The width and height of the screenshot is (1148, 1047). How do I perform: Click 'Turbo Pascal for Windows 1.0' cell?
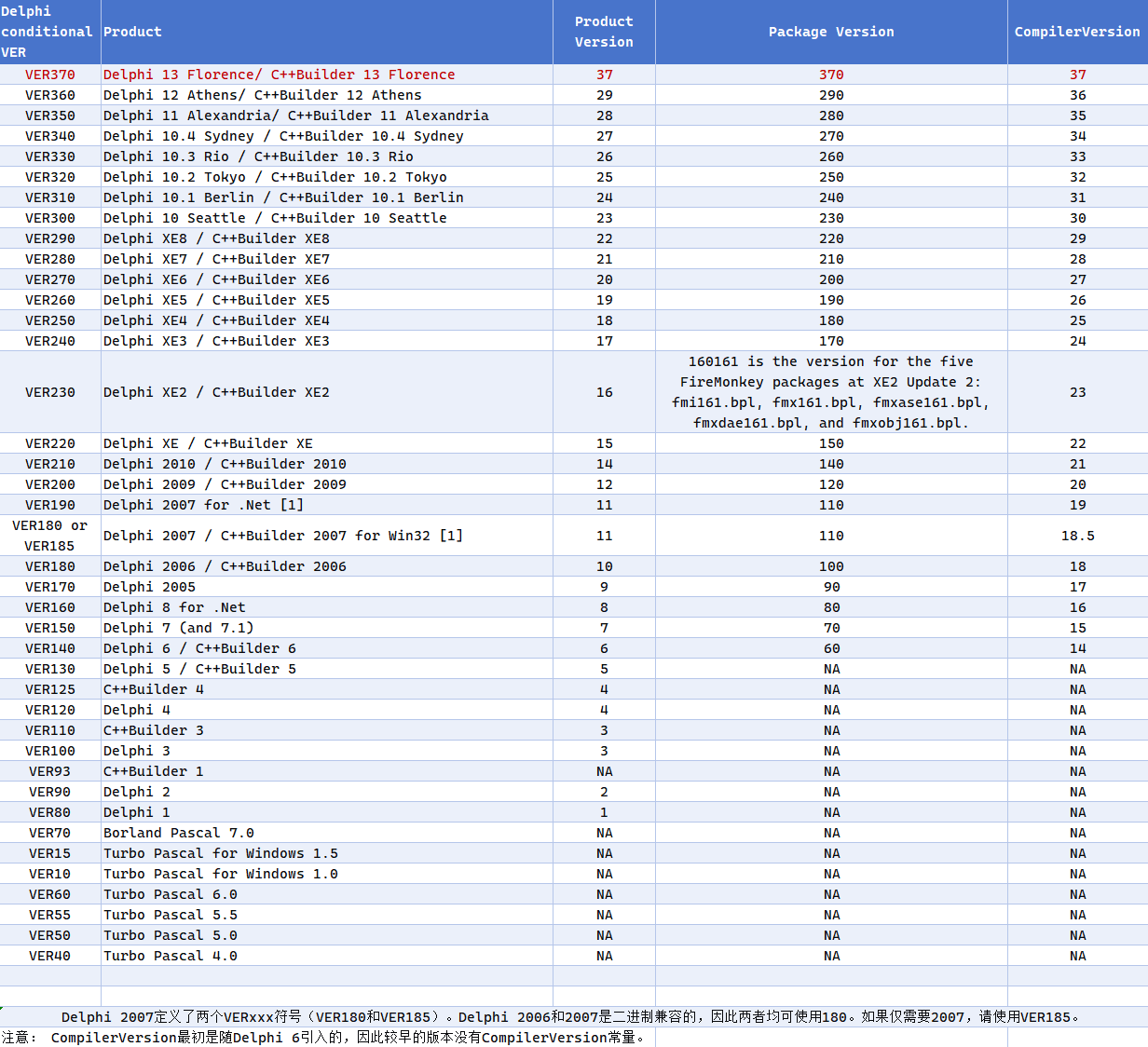(327, 874)
